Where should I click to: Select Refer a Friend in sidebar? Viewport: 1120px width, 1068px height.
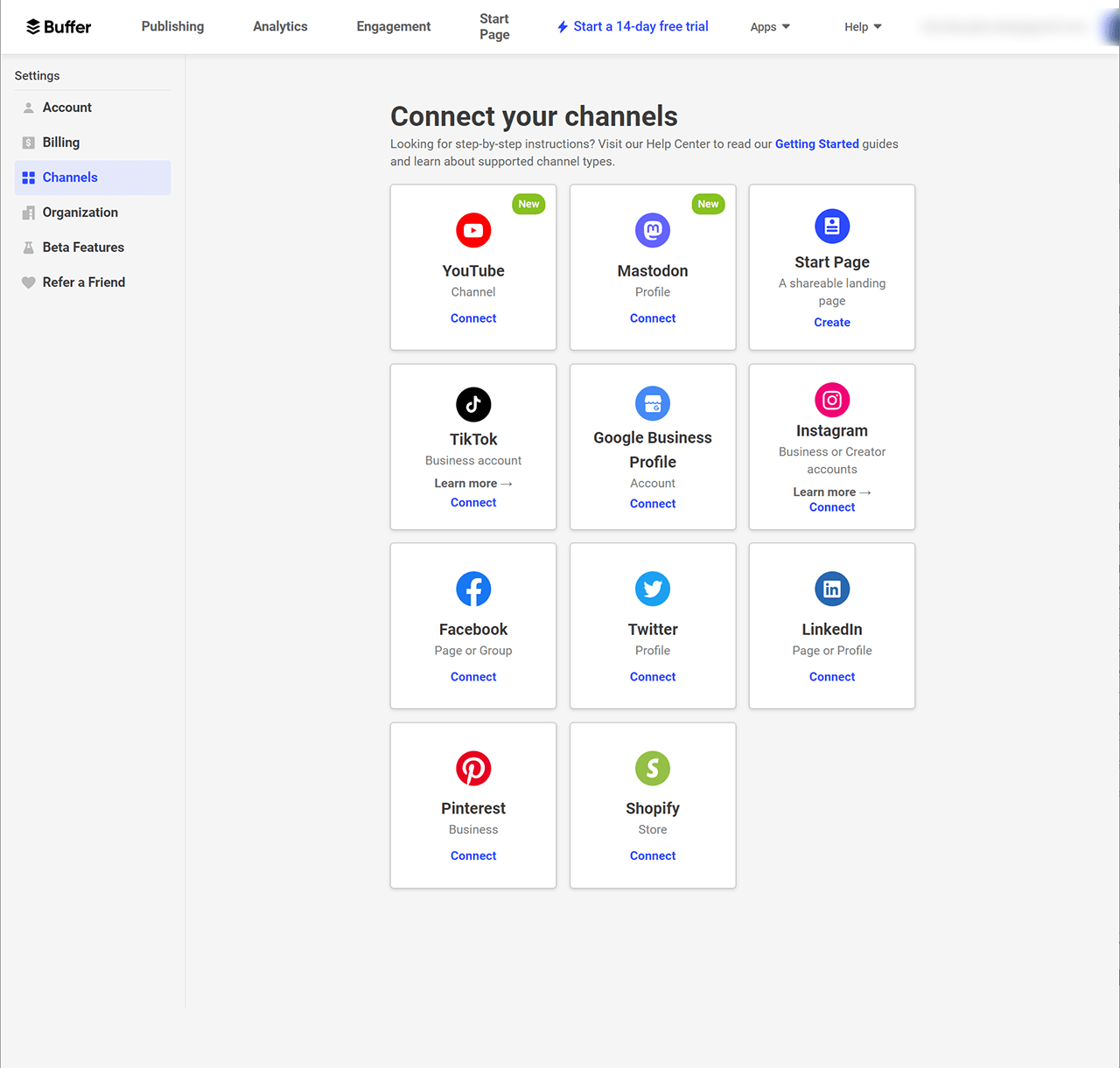[93, 283]
